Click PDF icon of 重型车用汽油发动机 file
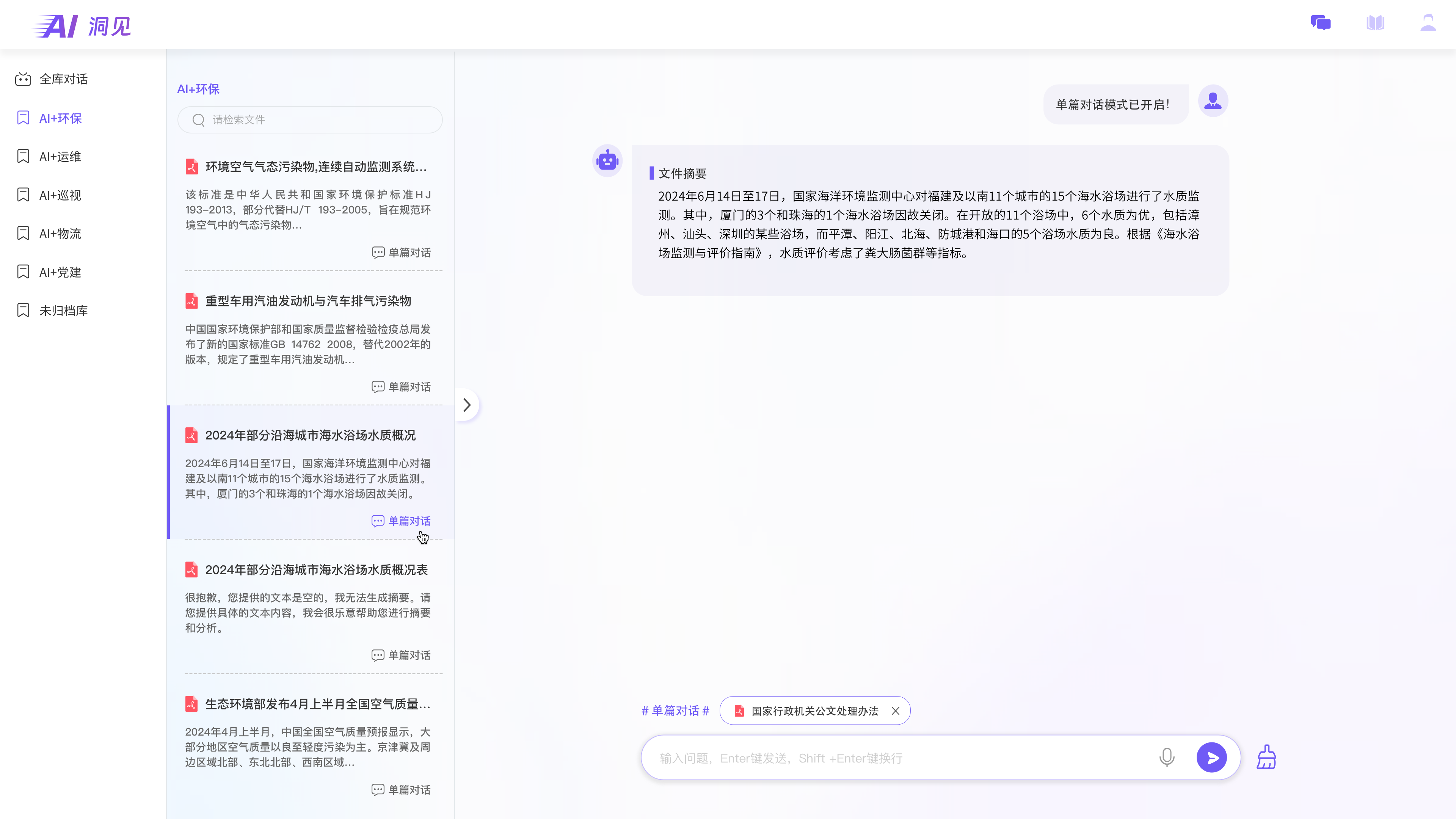This screenshot has height=819, width=1456. (x=191, y=301)
